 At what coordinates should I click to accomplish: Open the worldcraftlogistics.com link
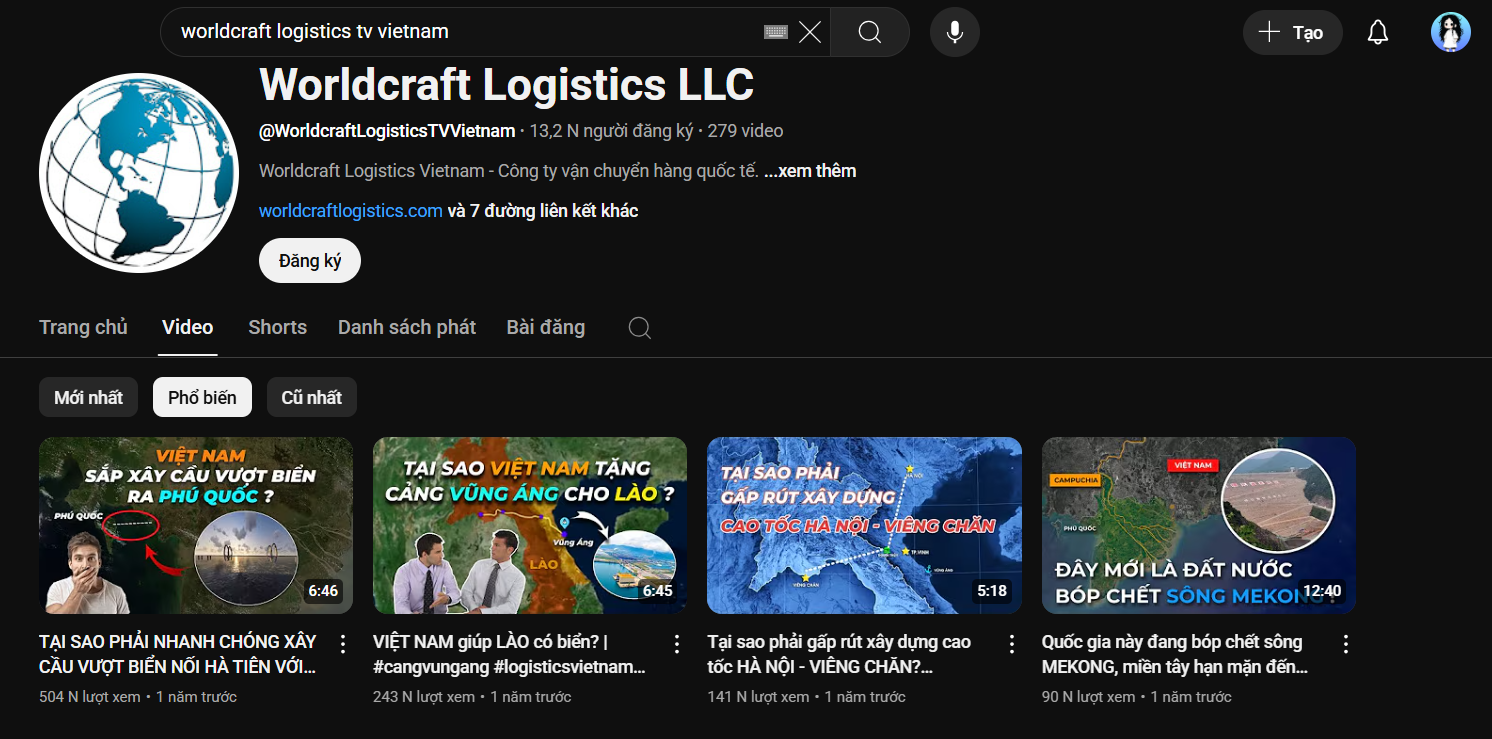point(350,211)
